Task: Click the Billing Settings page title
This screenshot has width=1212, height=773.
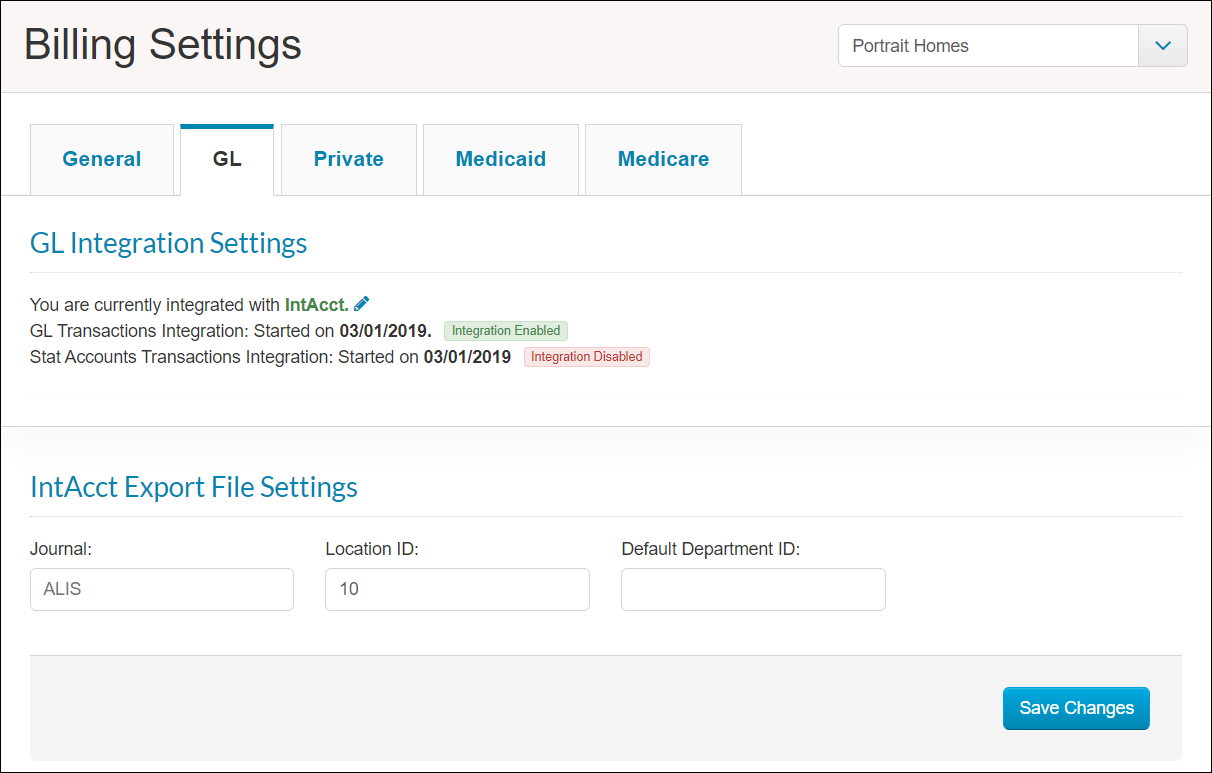Action: point(163,46)
